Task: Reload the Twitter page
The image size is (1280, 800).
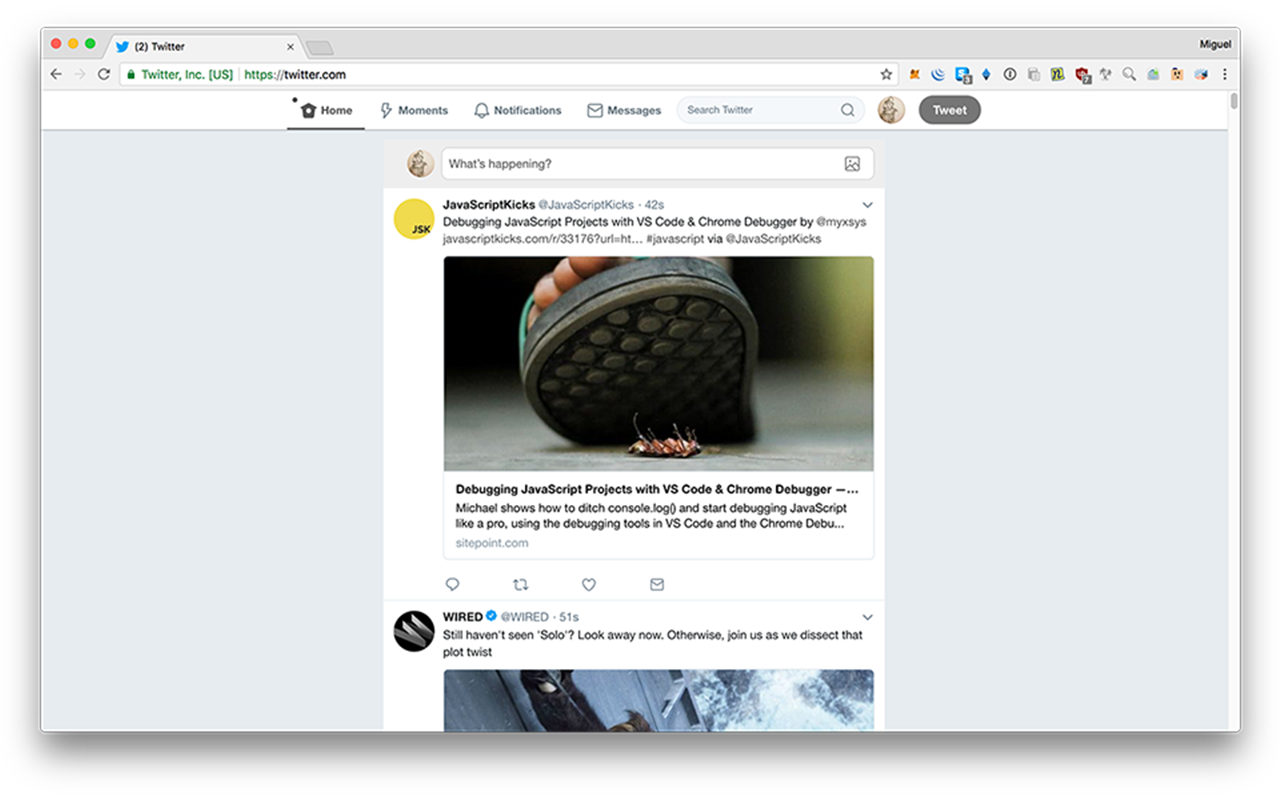Action: tap(103, 74)
